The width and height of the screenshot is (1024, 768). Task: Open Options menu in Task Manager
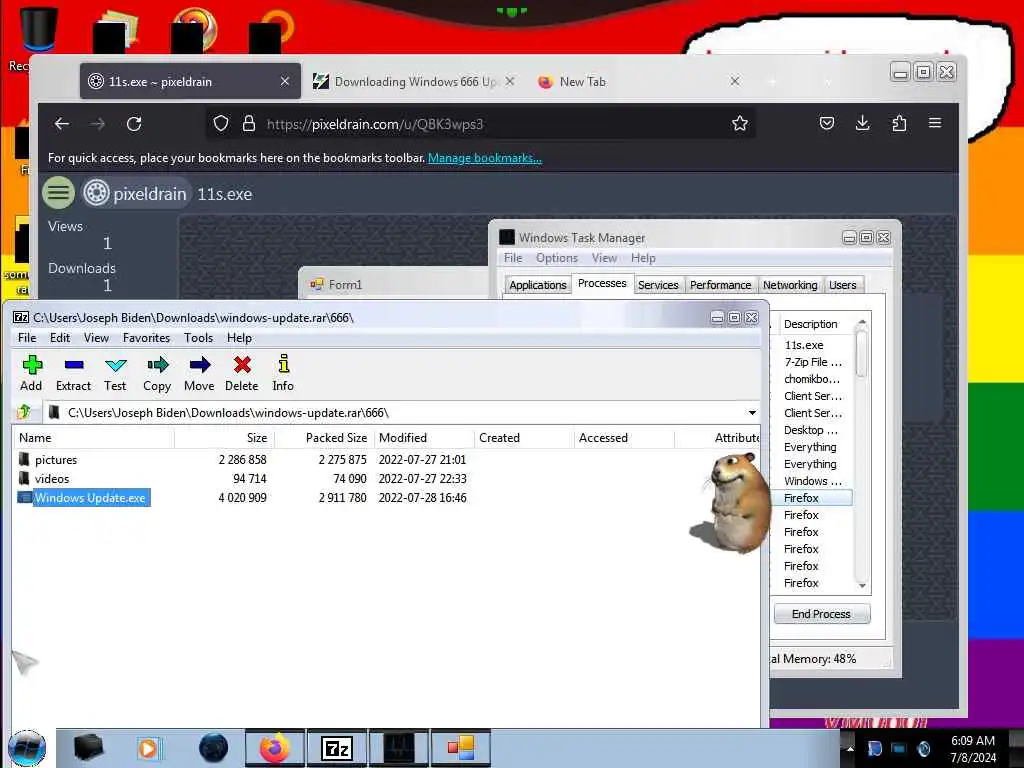556,258
